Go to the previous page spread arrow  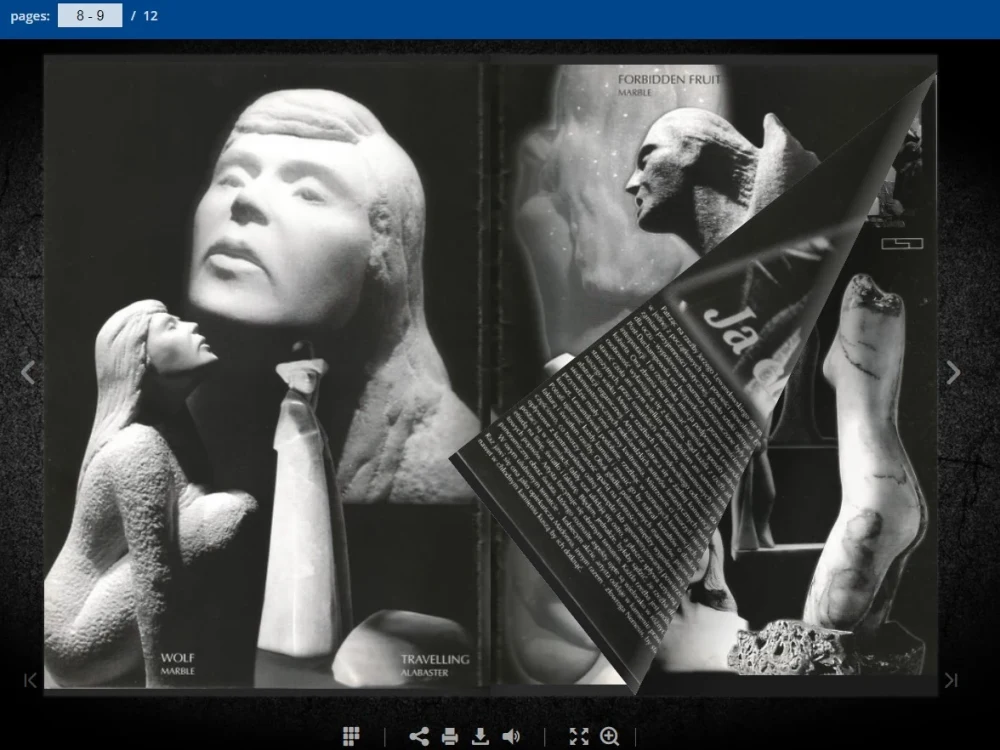point(28,372)
